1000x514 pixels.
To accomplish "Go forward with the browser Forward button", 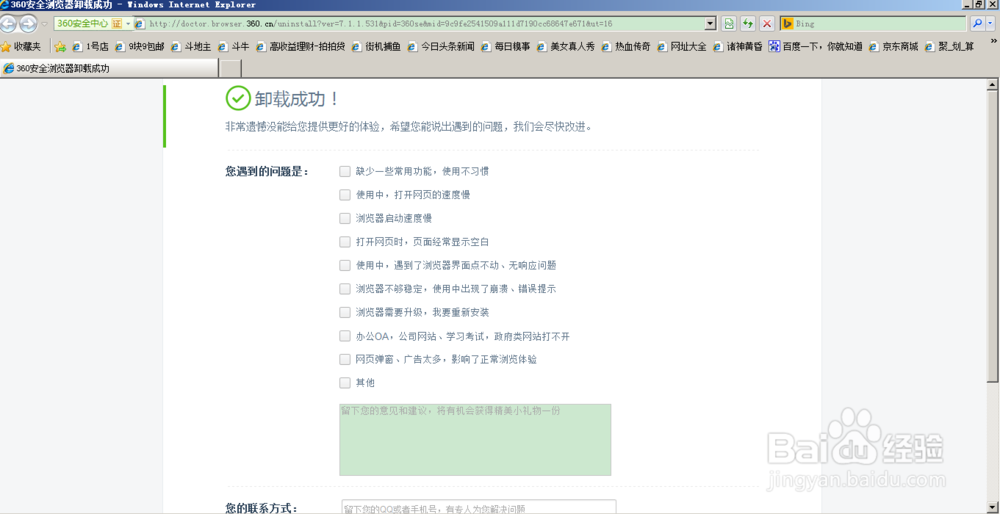I will pos(28,24).
